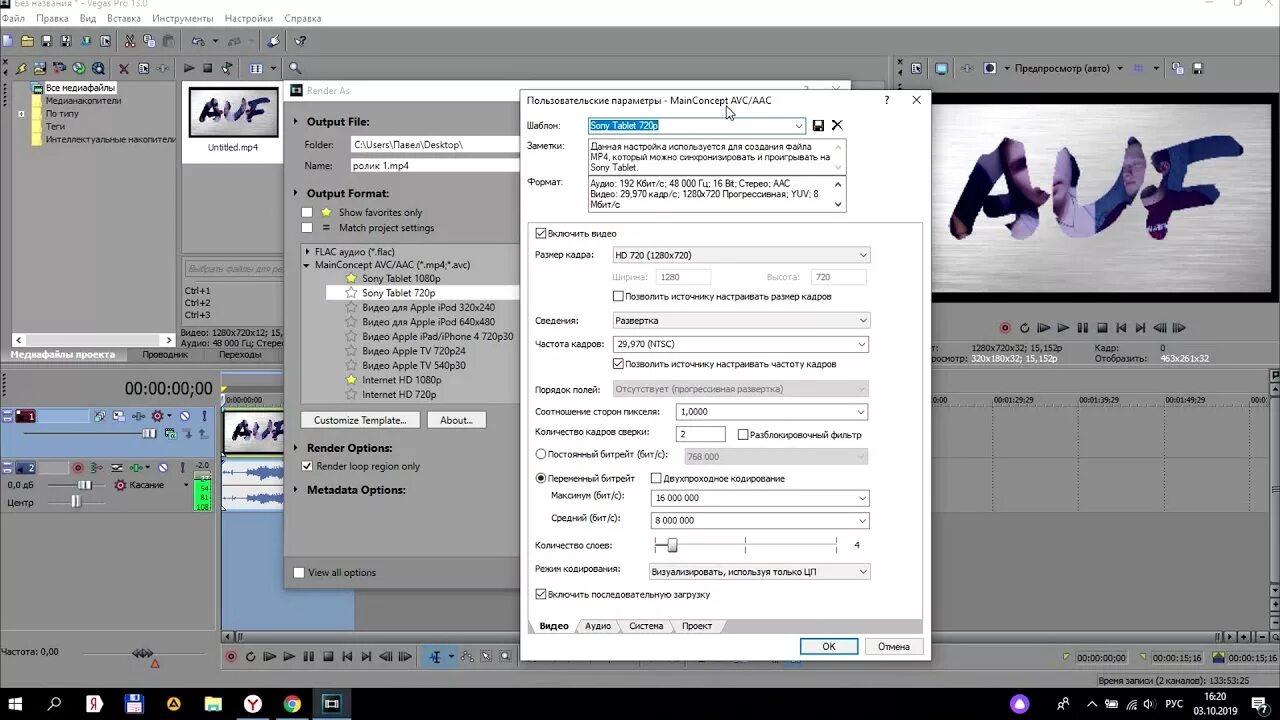The image size is (1280, 720).
Task: Click the Save icon in main toolbar
Action: pos(46,41)
